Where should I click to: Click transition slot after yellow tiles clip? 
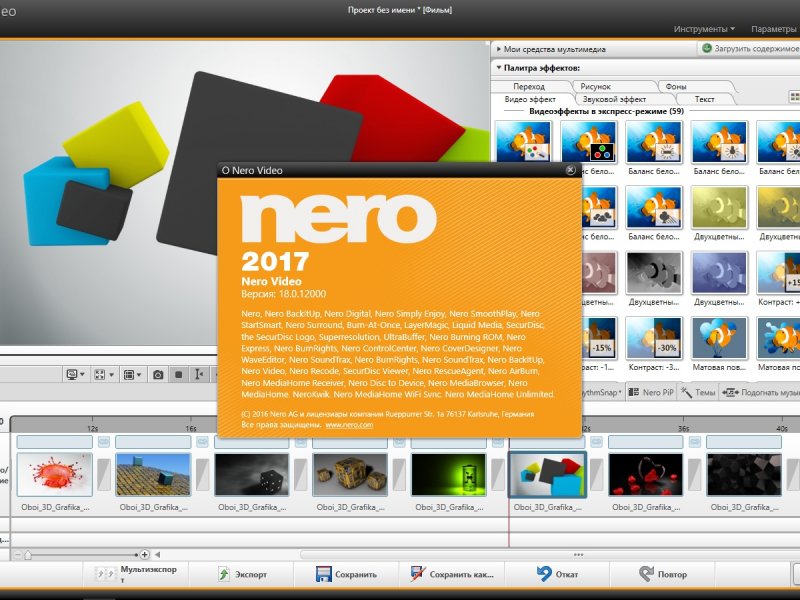point(202,474)
